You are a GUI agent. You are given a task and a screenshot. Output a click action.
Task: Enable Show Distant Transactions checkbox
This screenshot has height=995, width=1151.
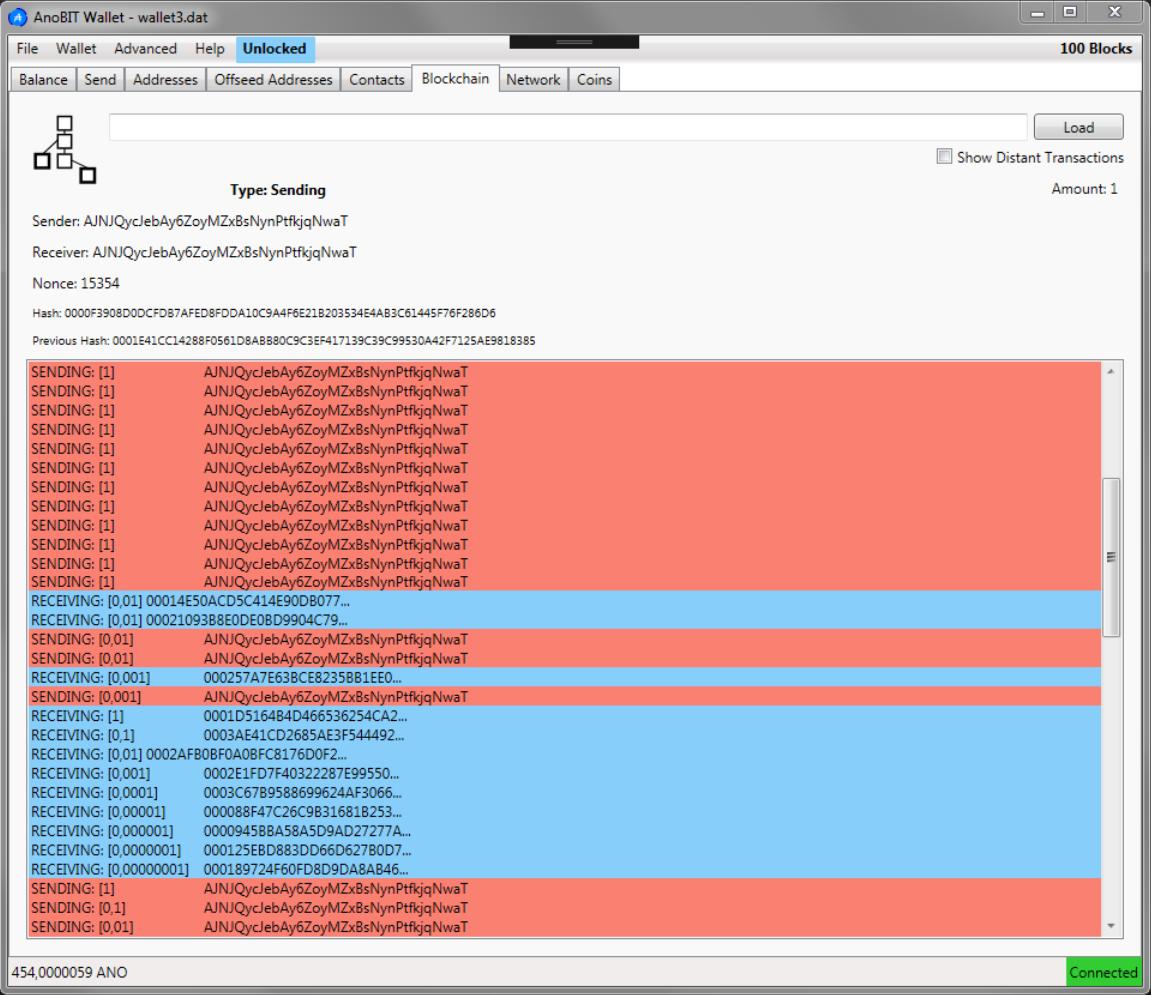[x=944, y=157]
